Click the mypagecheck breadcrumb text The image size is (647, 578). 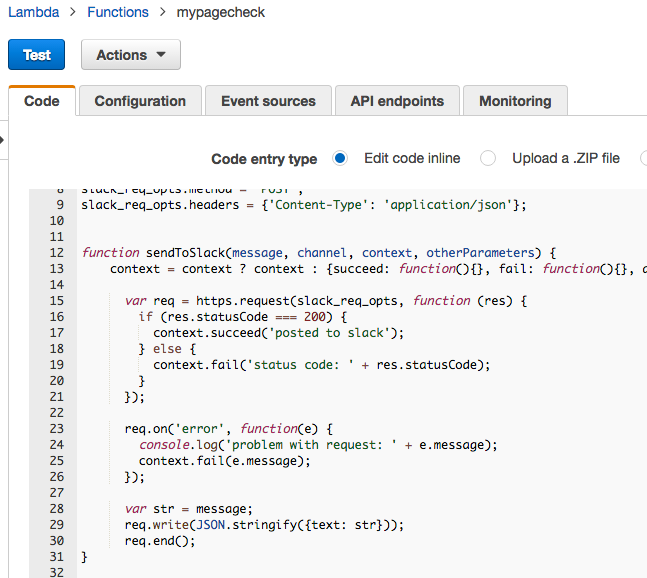[220, 12]
